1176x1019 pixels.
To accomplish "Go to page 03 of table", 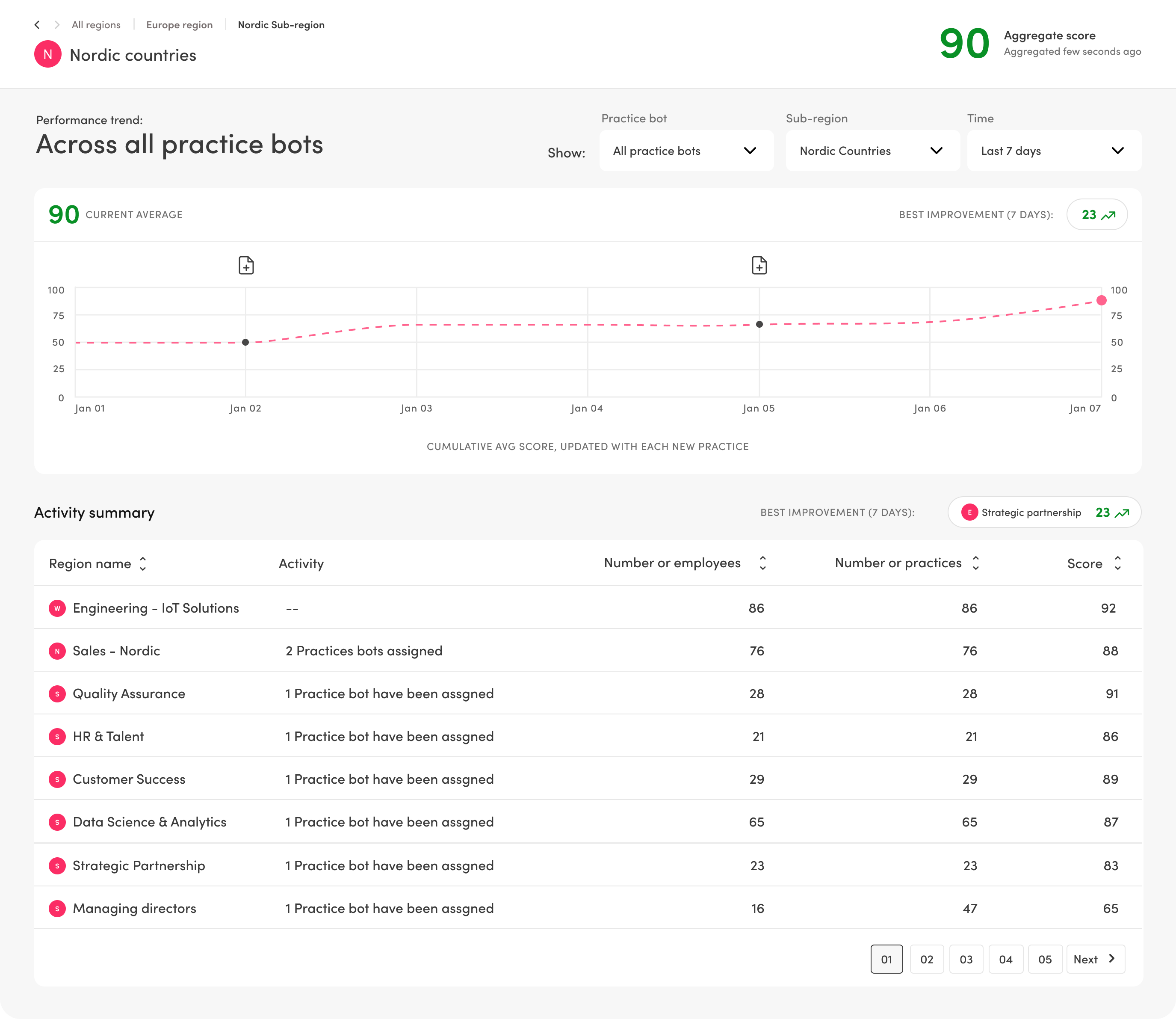I will point(966,959).
